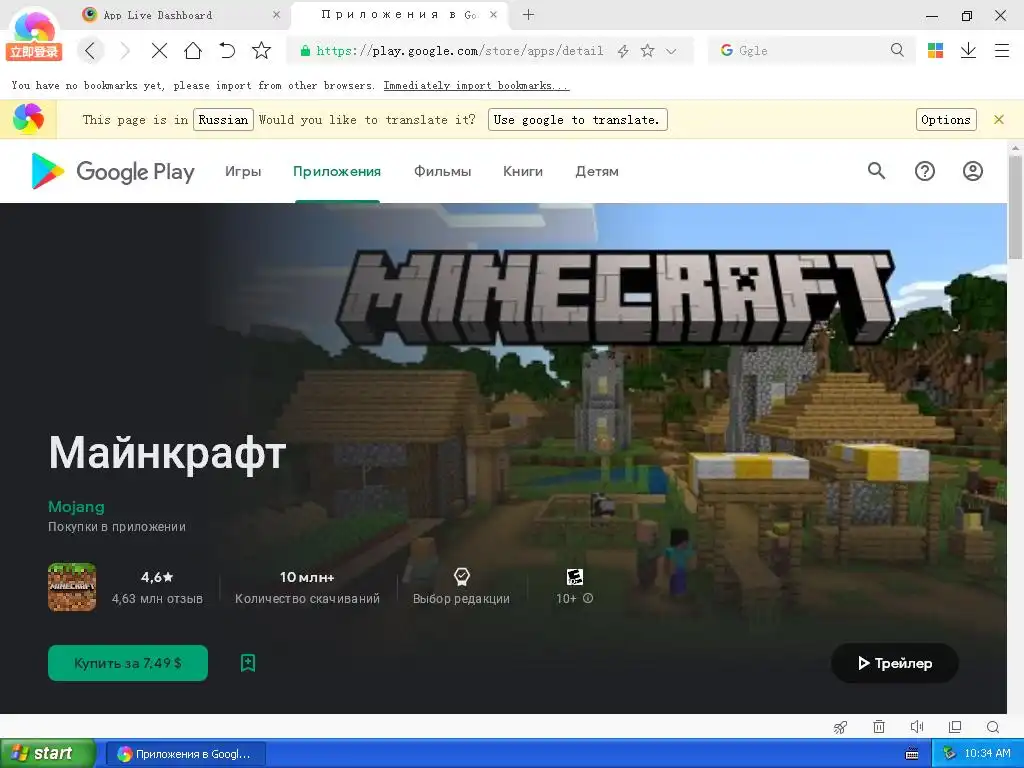Click the keyboard icon in system tray
Screen dimensions: 1024x768
coord(912,754)
